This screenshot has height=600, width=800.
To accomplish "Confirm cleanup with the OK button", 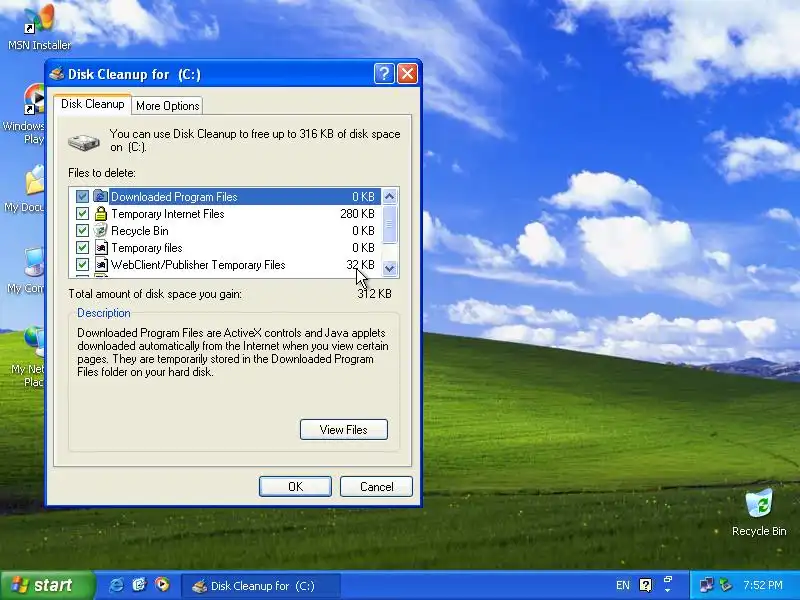I will (295, 487).
